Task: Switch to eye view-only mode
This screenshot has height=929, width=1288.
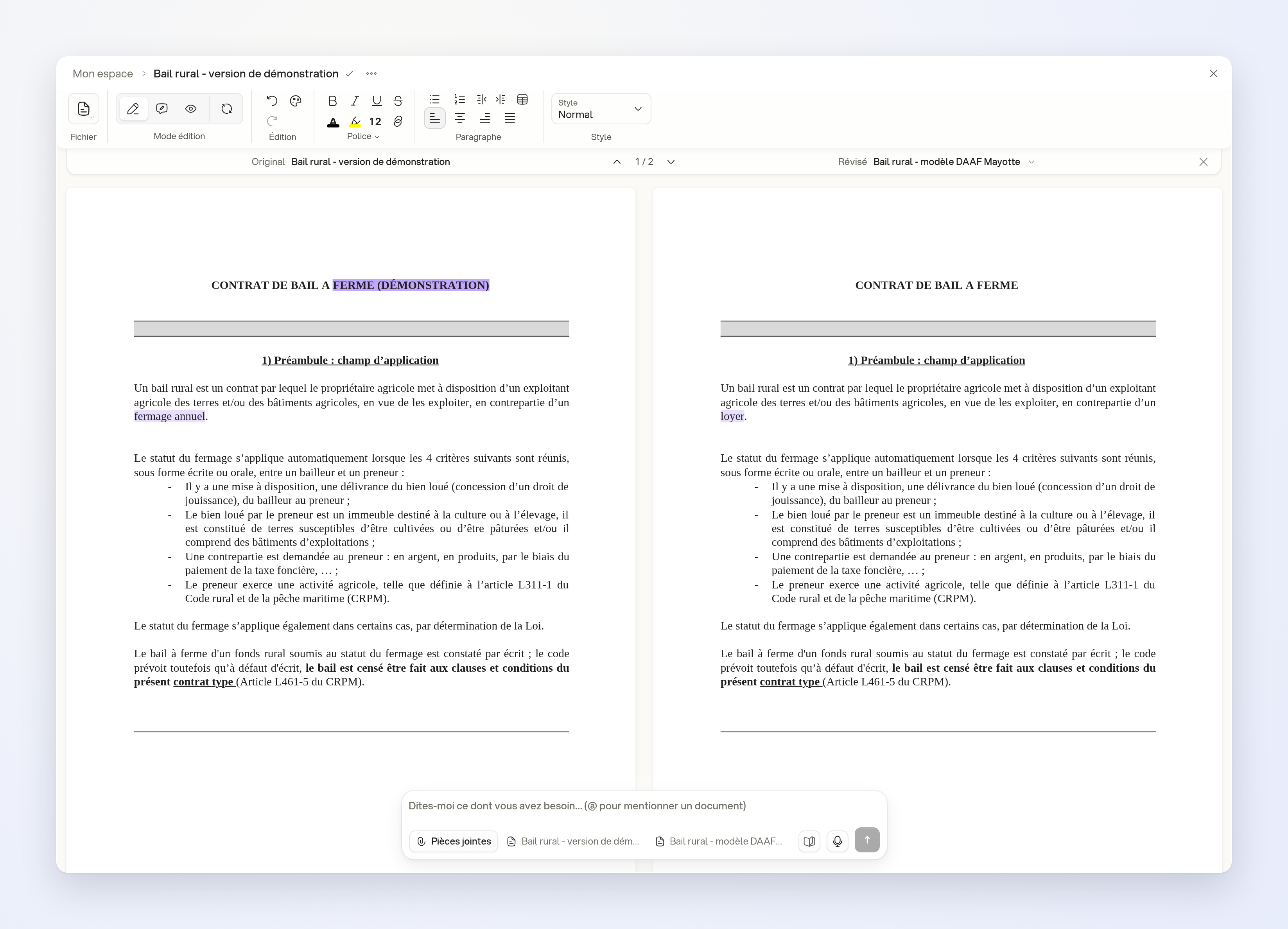Action: 191,109
